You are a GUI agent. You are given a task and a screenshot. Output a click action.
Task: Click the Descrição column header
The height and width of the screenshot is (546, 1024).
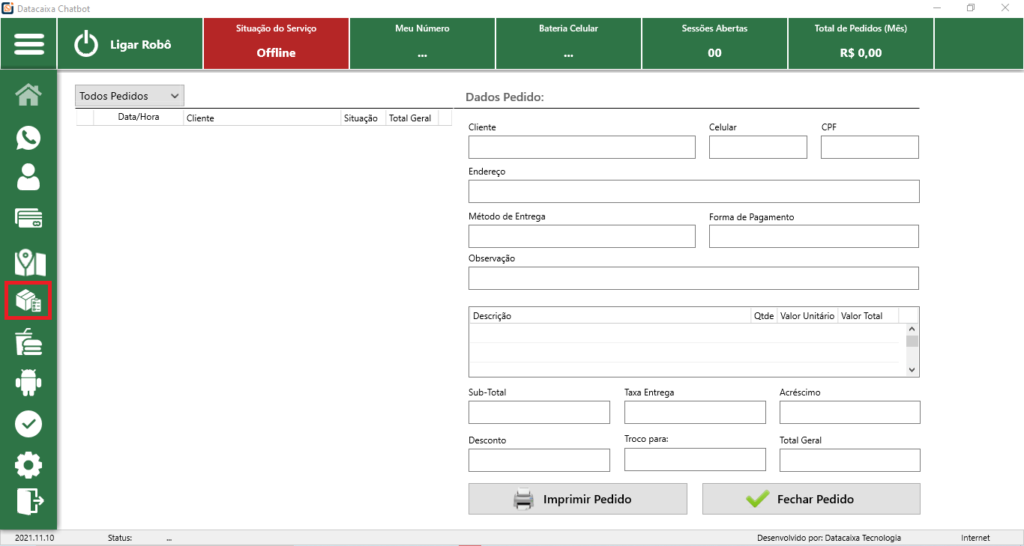tap(610, 315)
